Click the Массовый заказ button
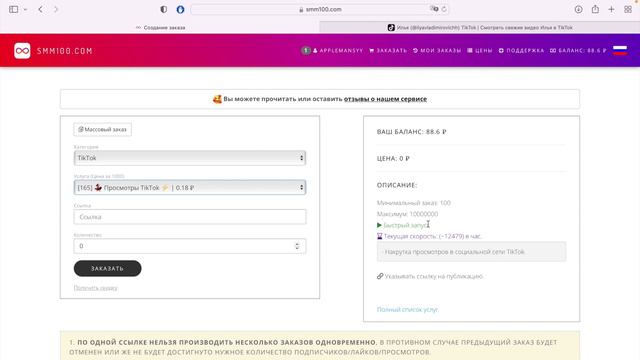 [x=102, y=129]
